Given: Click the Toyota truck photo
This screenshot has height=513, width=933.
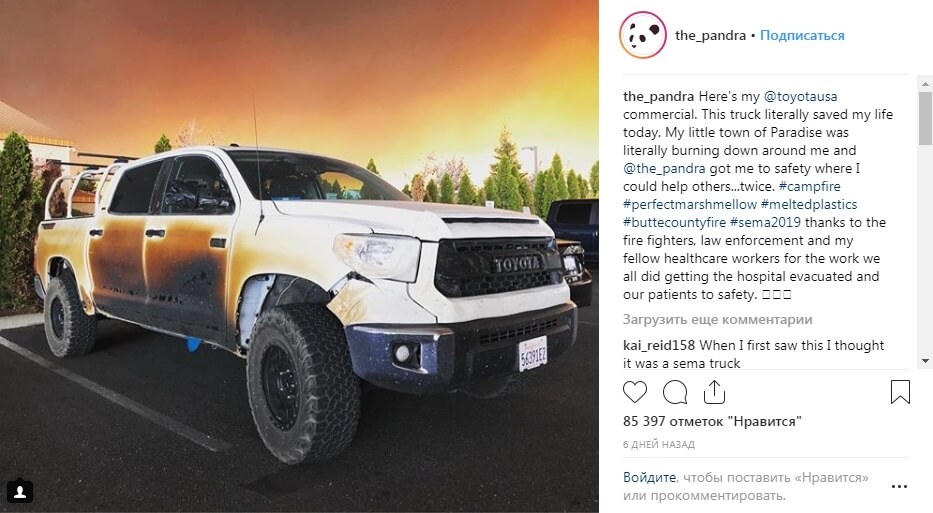Looking at the screenshot, I should click(299, 256).
